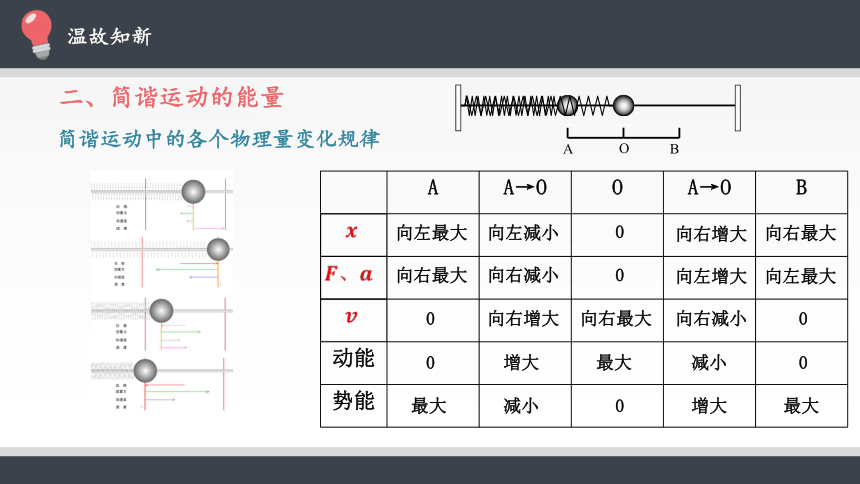Viewport: 860px width, 484px height.
Task: Click 0 under column A in the v row
Action: (430, 319)
